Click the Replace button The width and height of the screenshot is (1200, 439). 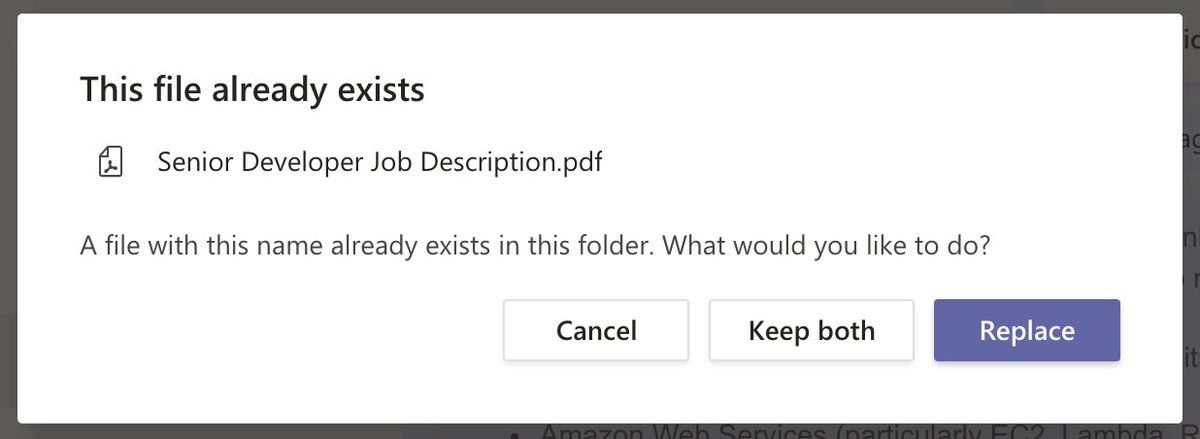point(1027,330)
